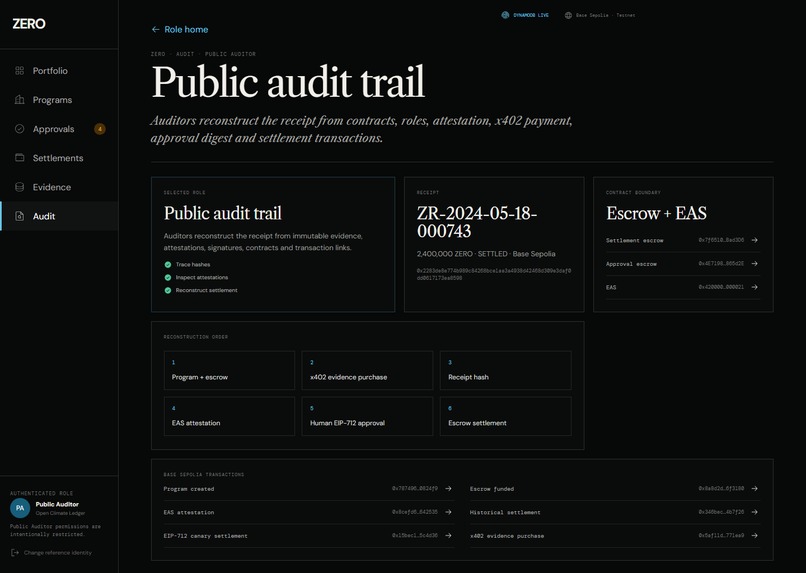806x573 pixels.
Task: Click the arrow for EIP-712 canary settlement
Action: click(x=448, y=535)
